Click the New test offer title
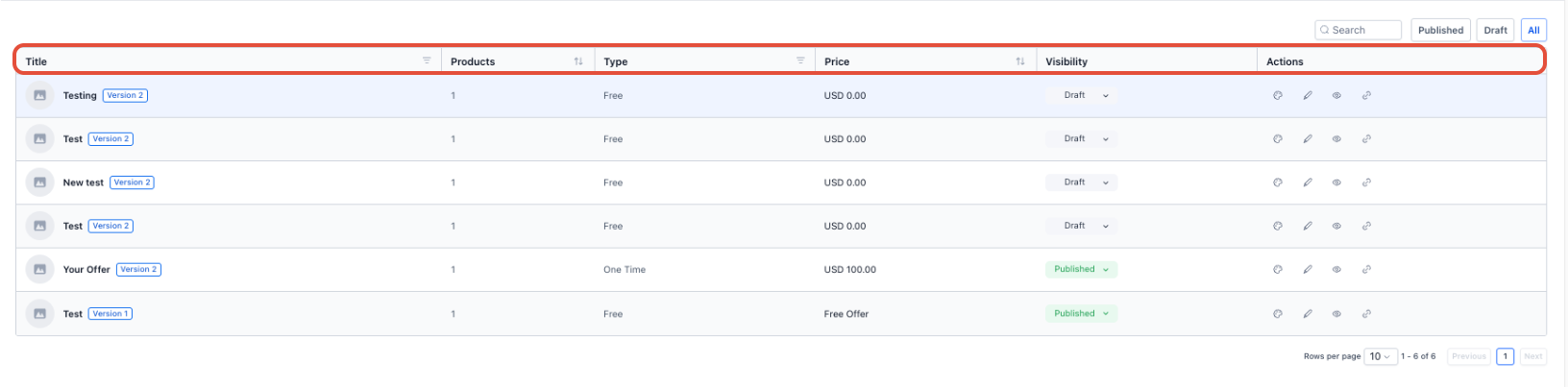 coord(84,182)
